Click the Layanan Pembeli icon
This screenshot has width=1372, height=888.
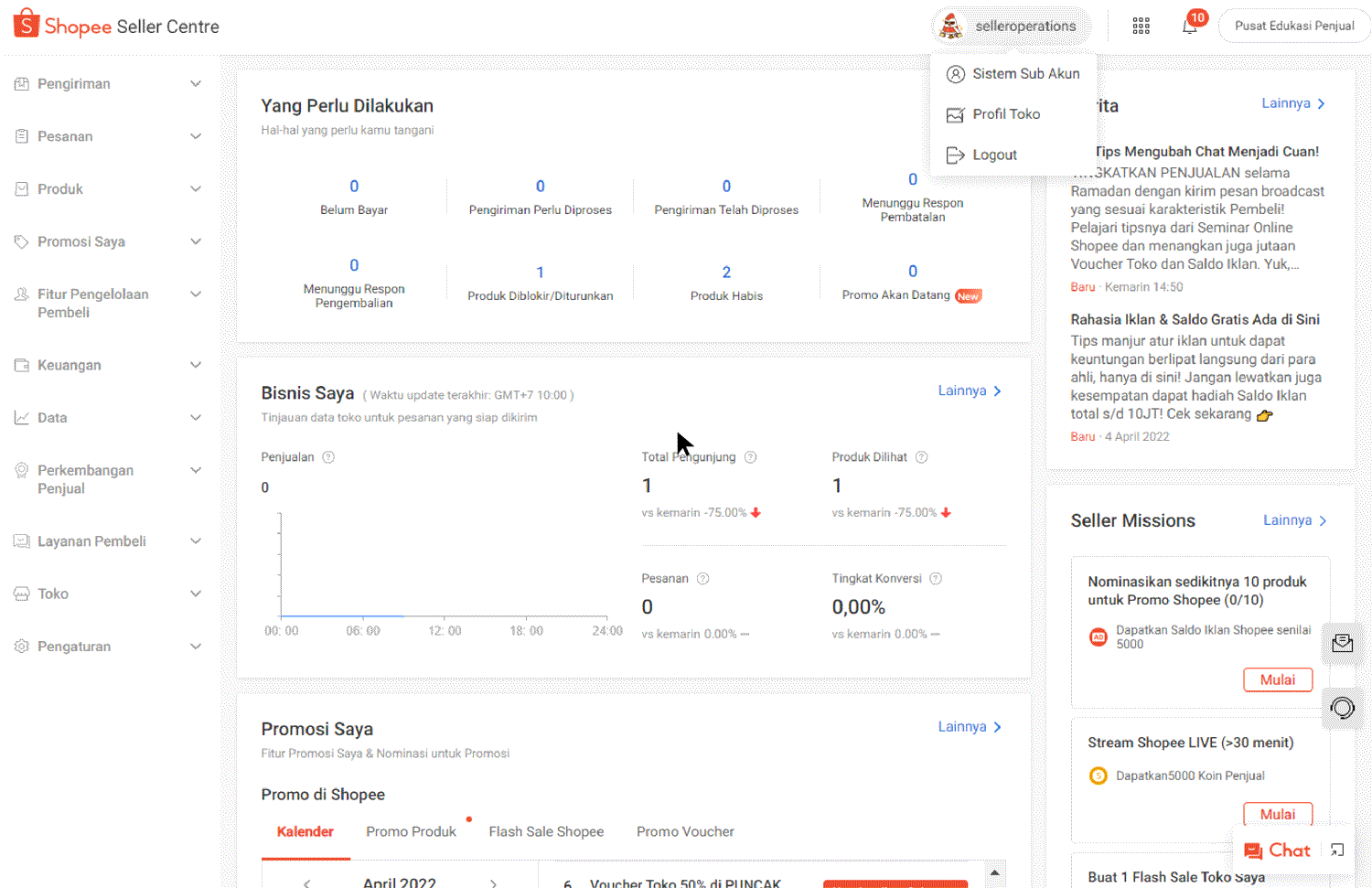(x=22, y=541)
